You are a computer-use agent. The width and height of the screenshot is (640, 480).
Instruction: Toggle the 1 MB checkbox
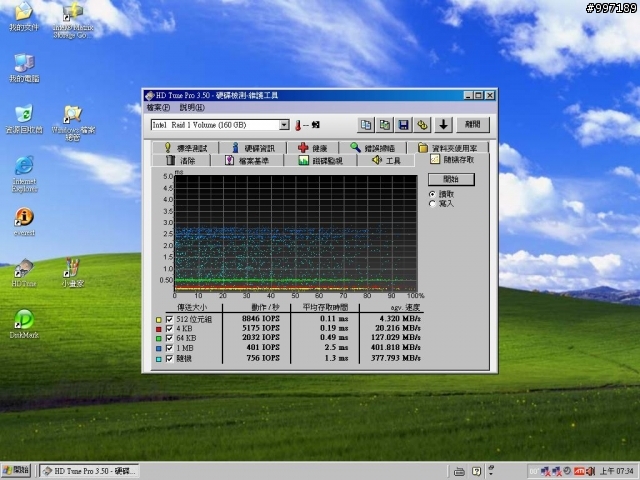[x=169, y=348]
